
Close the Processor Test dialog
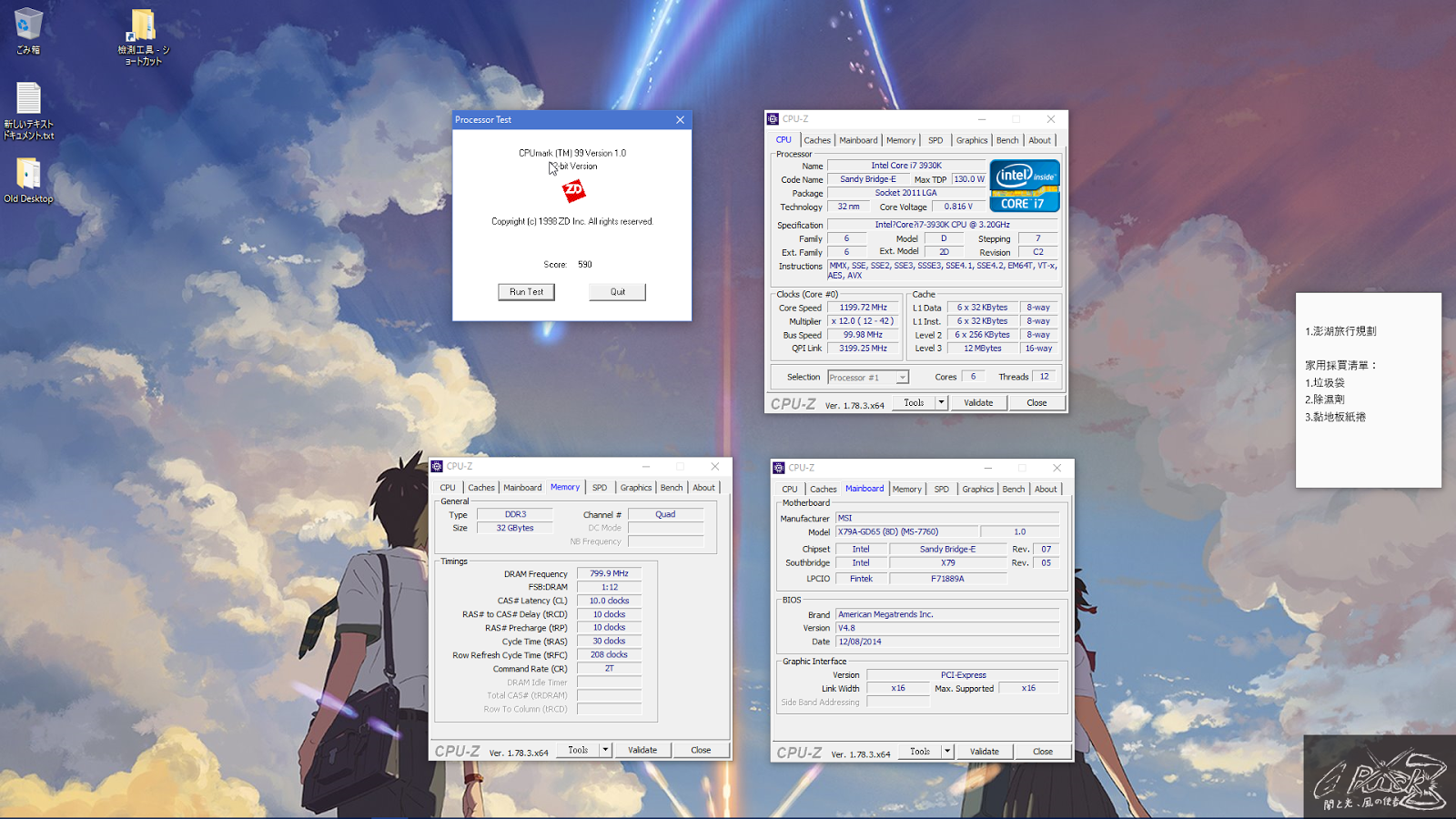click(x=680, y=120)
